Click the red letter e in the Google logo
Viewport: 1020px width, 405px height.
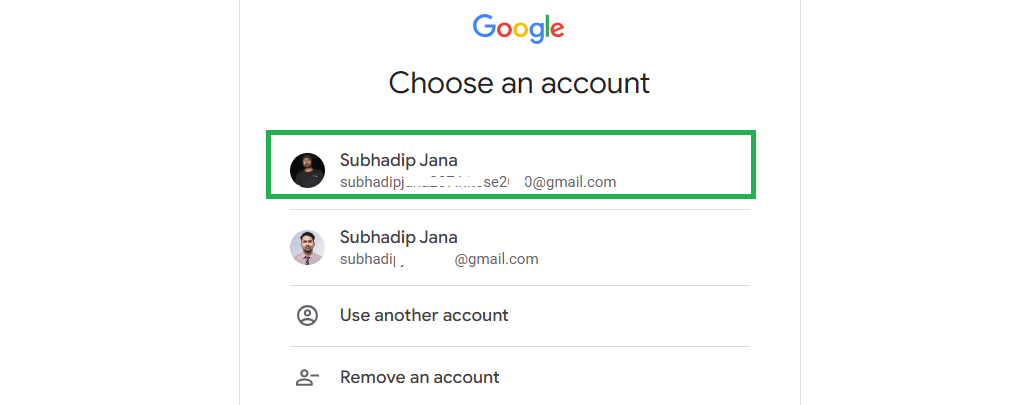tap(557, 29)
